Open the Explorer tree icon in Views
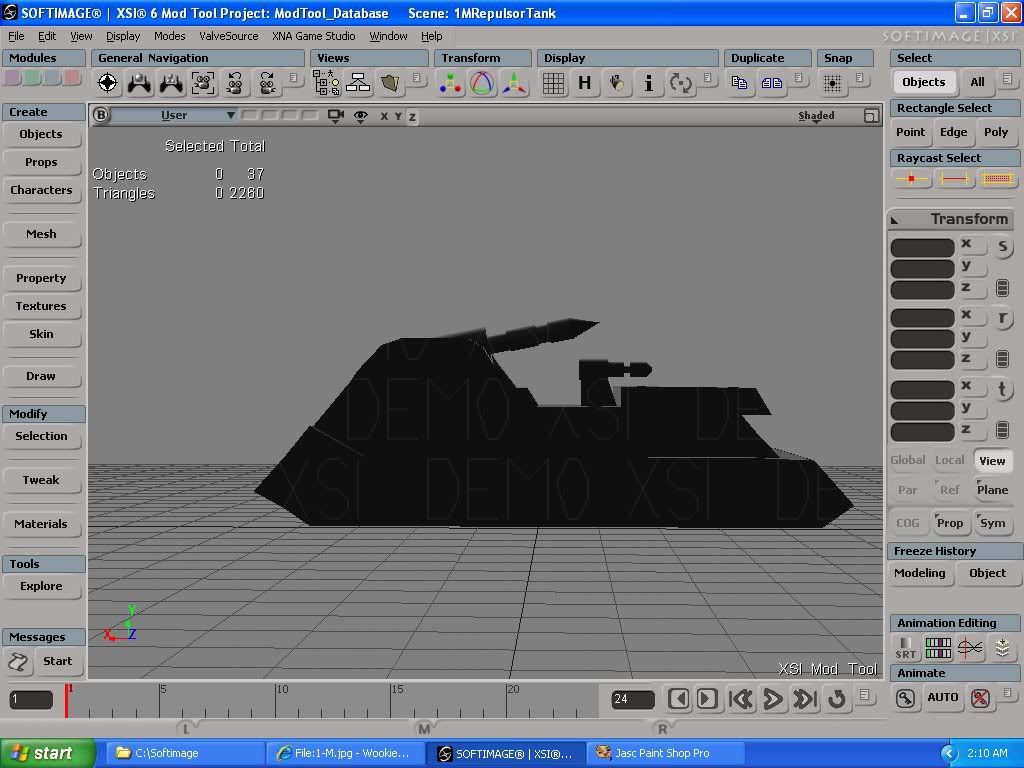 tap(326, 83)
